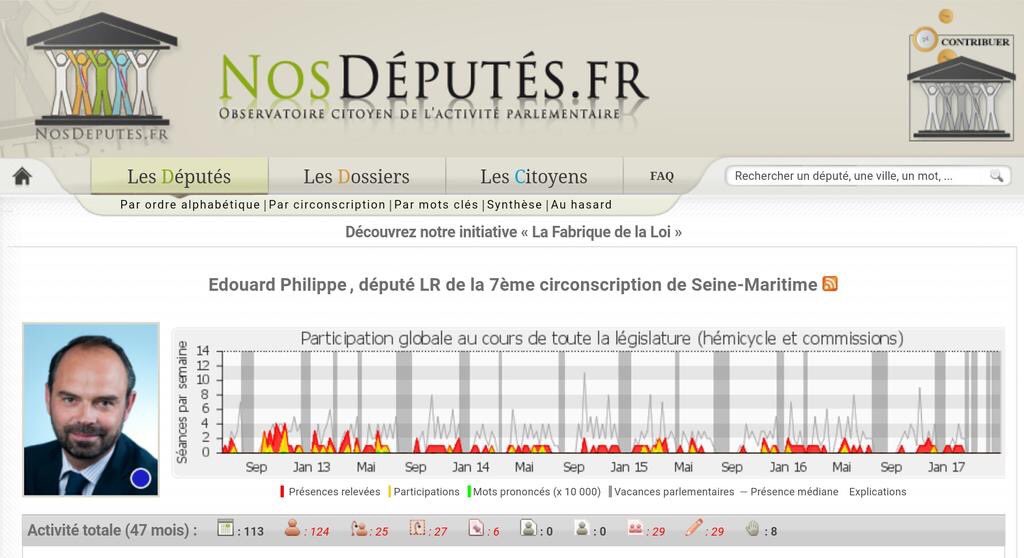Click the chart title Participation globale
This screenshot has height=558, width=1024.
pos(602,338)
